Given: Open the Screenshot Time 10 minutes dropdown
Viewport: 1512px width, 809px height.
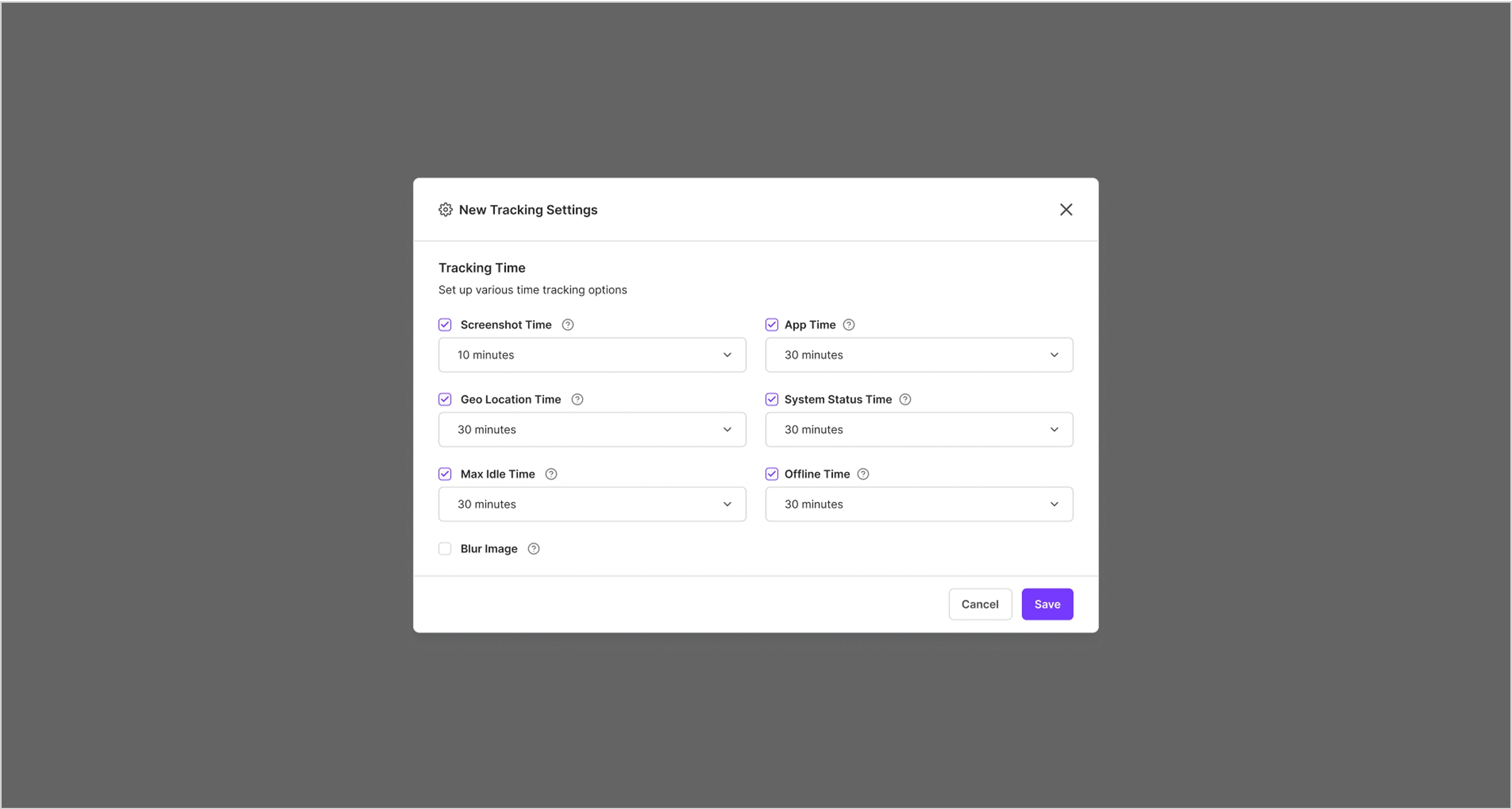Looking at the screenshot, I should pyautogui.click(x=592, y=355).
